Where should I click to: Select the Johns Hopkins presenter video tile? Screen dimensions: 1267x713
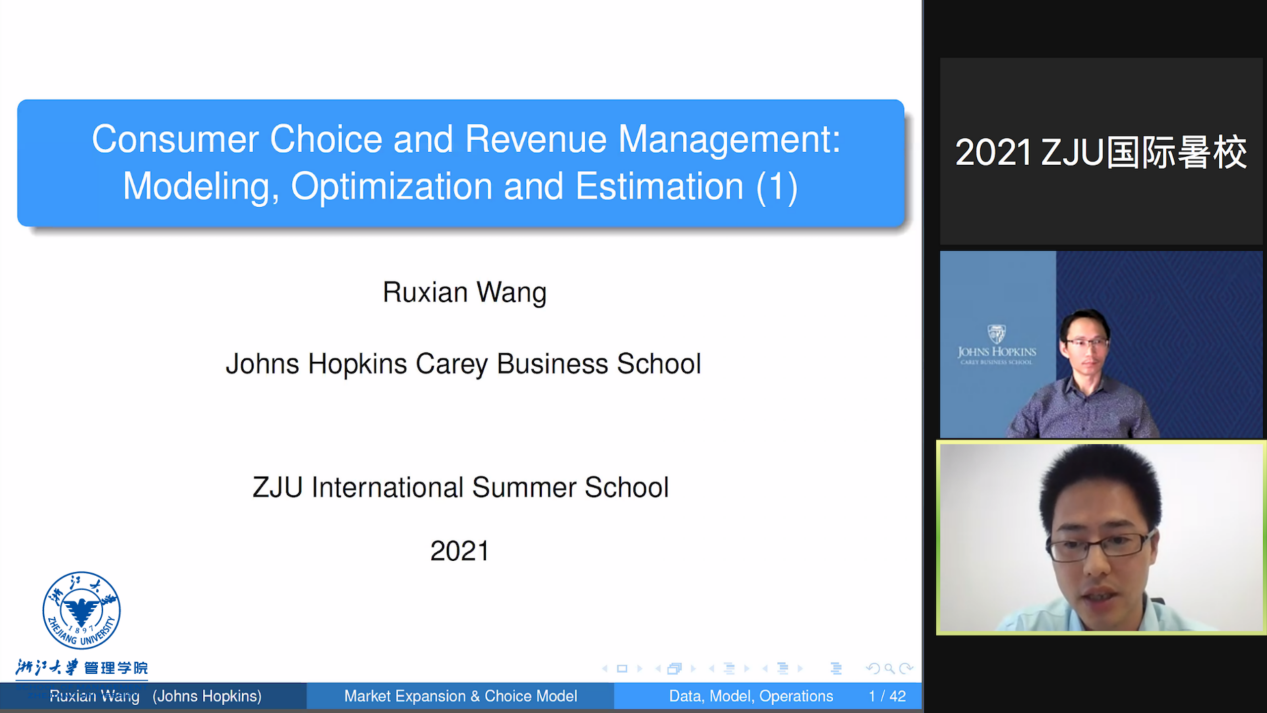pyautogui.click(x=1101, y=344)
